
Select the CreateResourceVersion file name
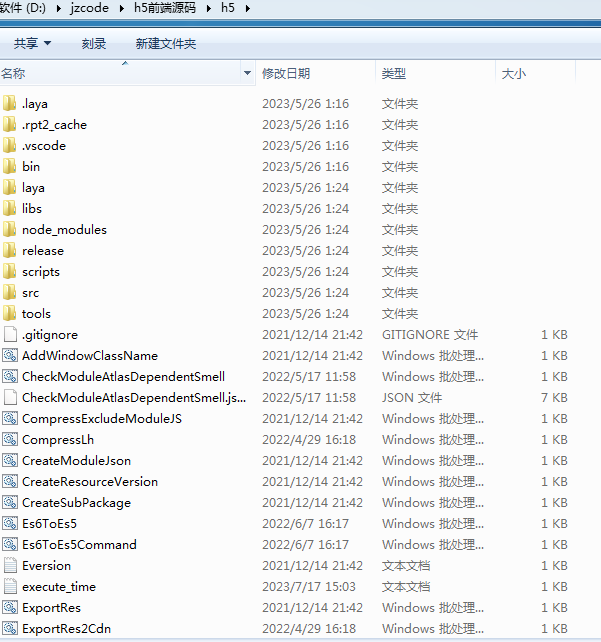point(90,482)
